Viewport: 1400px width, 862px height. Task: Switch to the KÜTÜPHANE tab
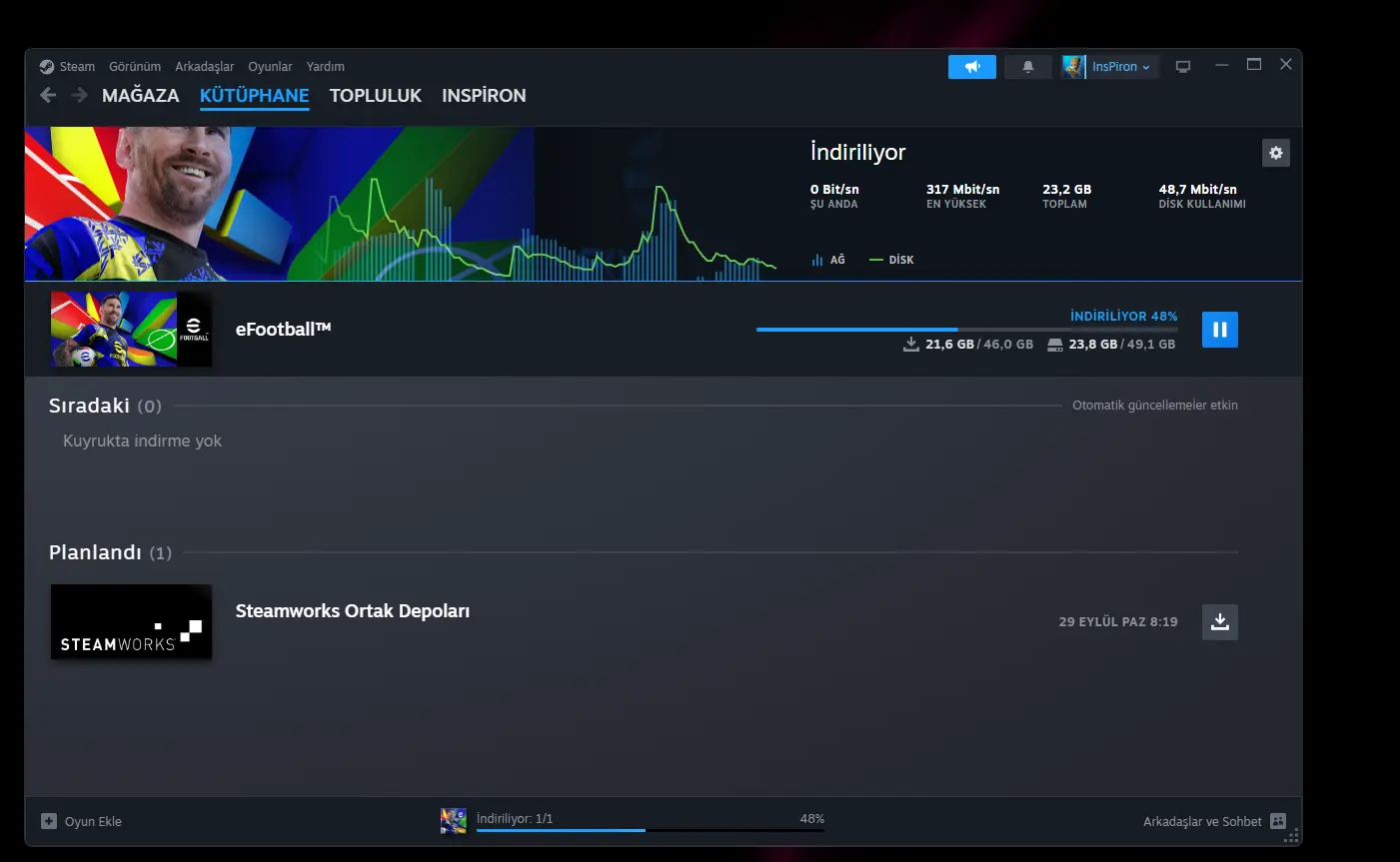(255, 96)
